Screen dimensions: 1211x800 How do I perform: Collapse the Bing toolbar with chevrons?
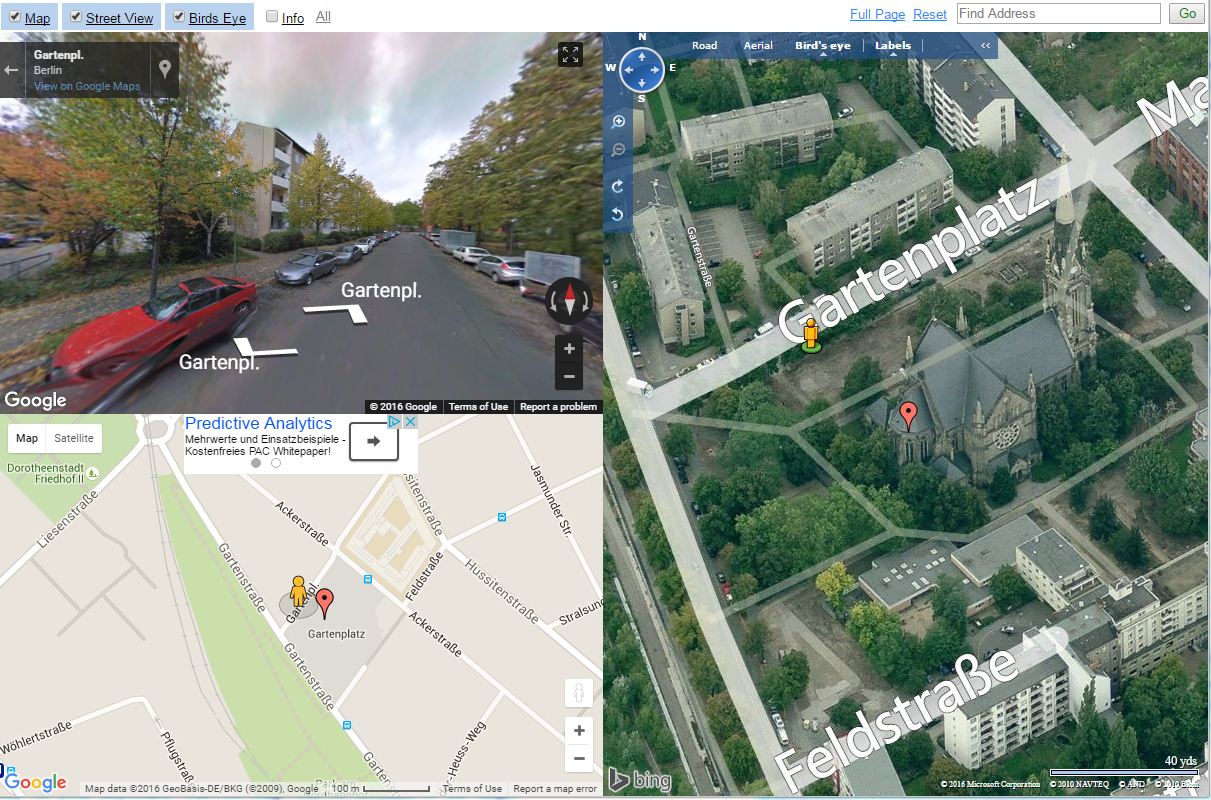[x=985, y=46]
